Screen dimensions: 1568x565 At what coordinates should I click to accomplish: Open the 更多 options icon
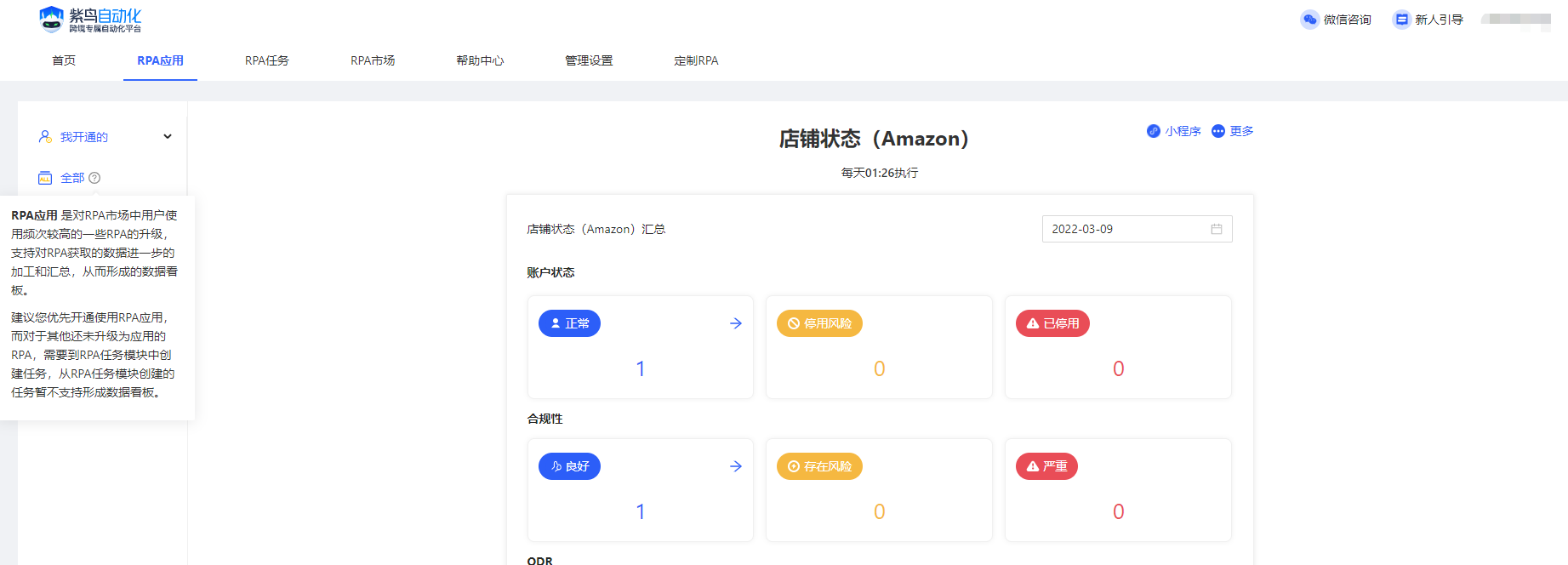point(1218,131)
